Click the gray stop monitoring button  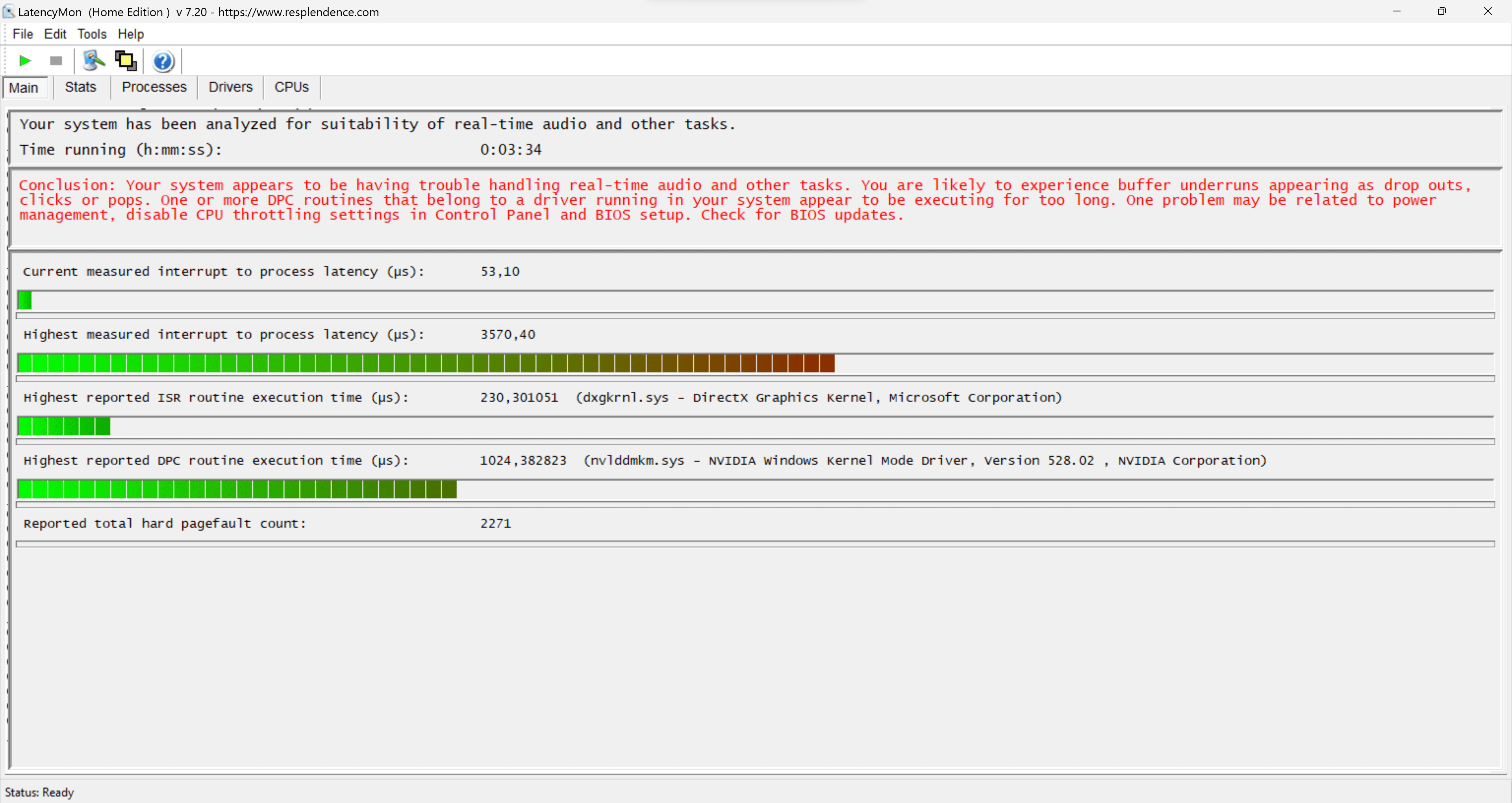point(56,61)
